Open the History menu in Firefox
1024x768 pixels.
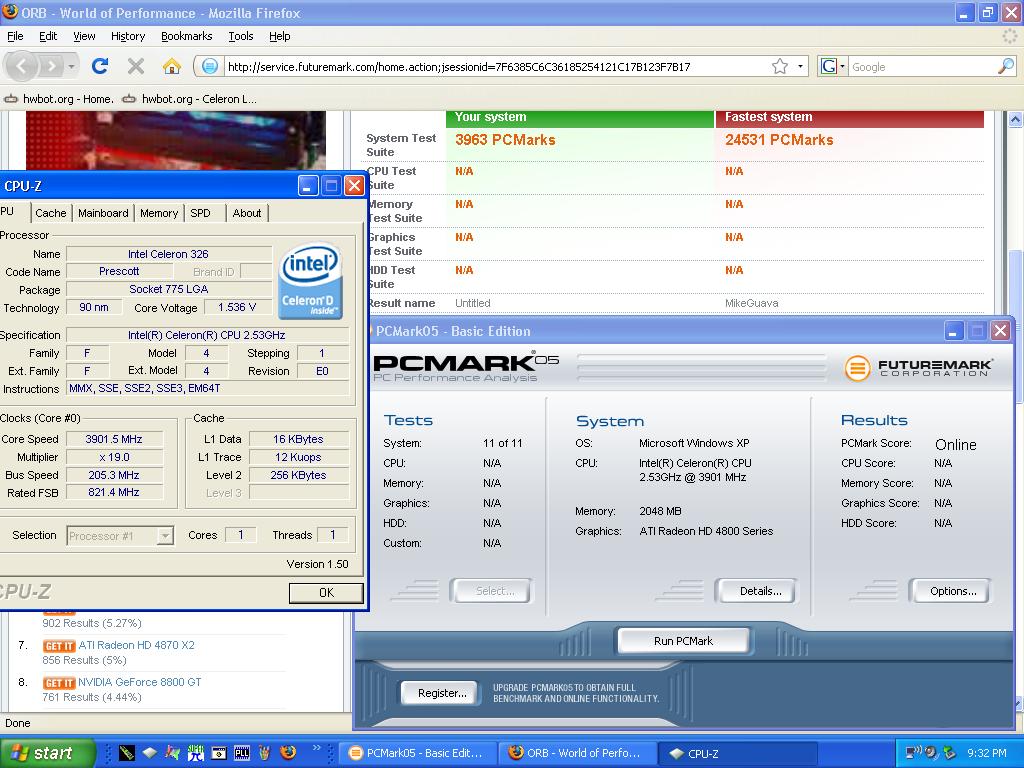(x=128, y=37)
